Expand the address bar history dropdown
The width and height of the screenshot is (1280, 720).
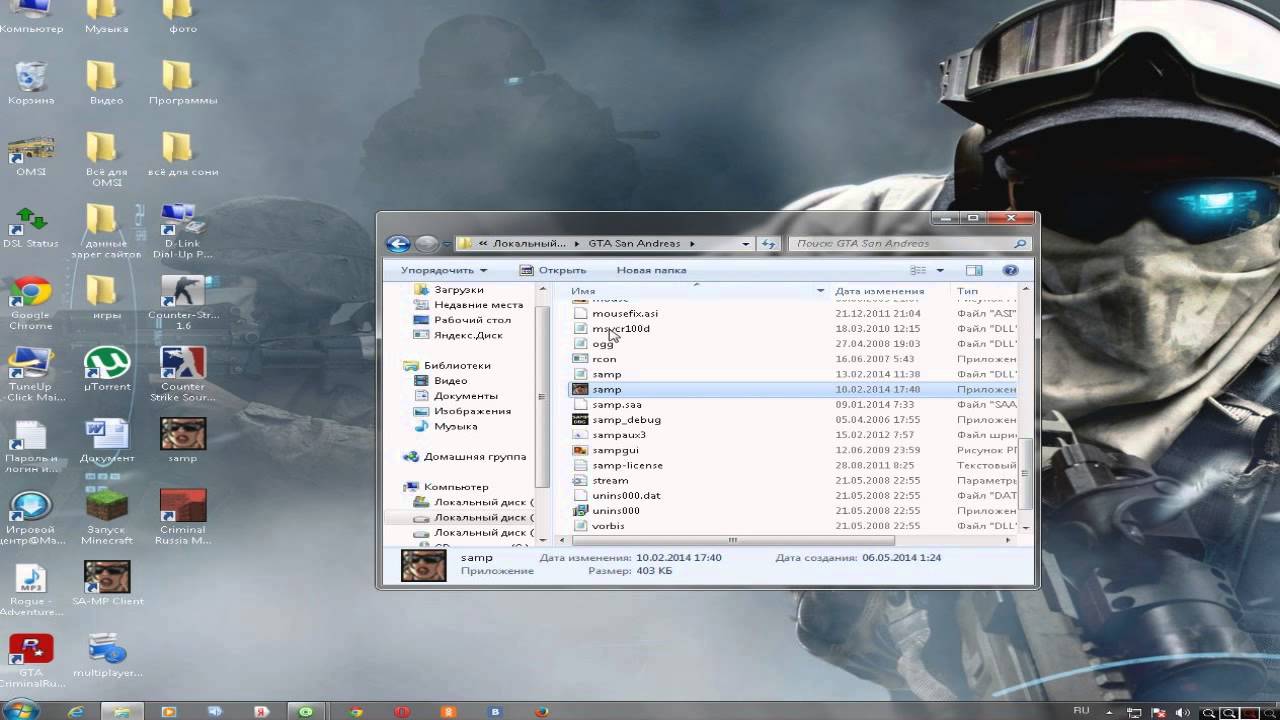tap(746, 243)
